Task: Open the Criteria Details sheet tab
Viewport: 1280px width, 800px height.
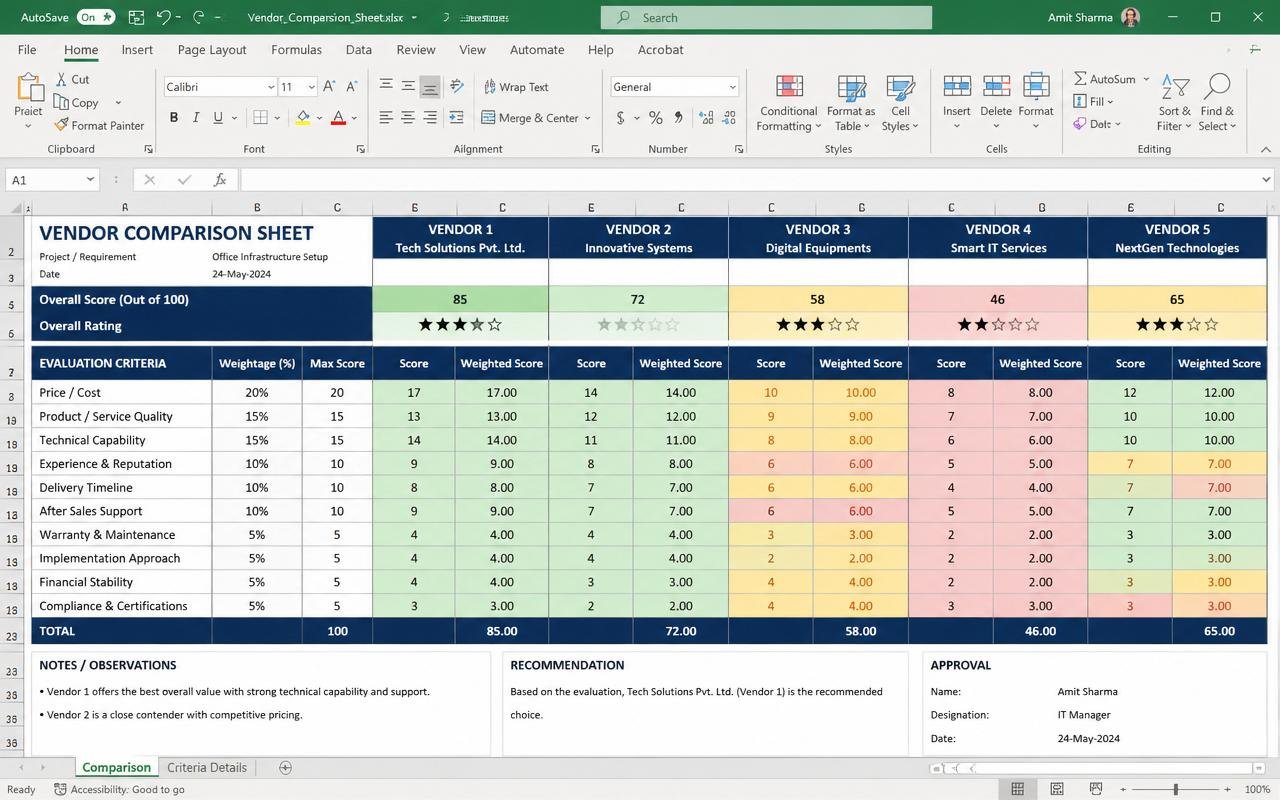Action: 207,768
